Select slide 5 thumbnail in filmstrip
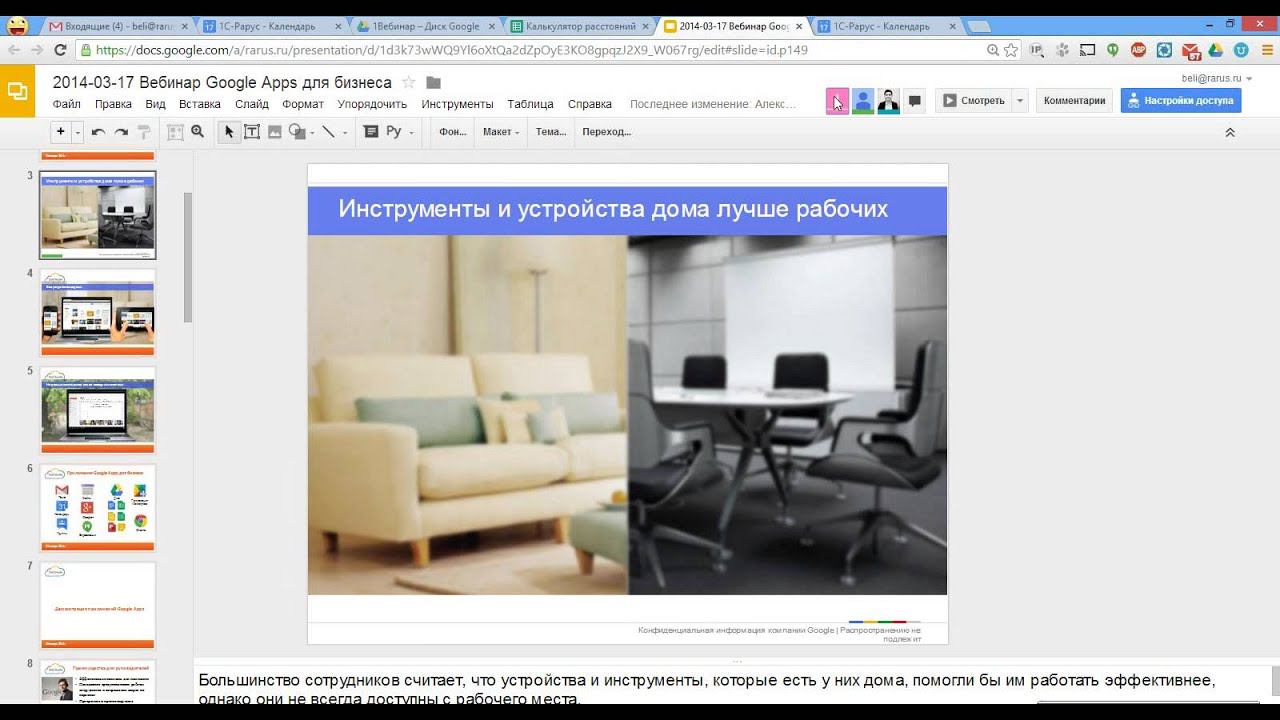 [98, 410]
